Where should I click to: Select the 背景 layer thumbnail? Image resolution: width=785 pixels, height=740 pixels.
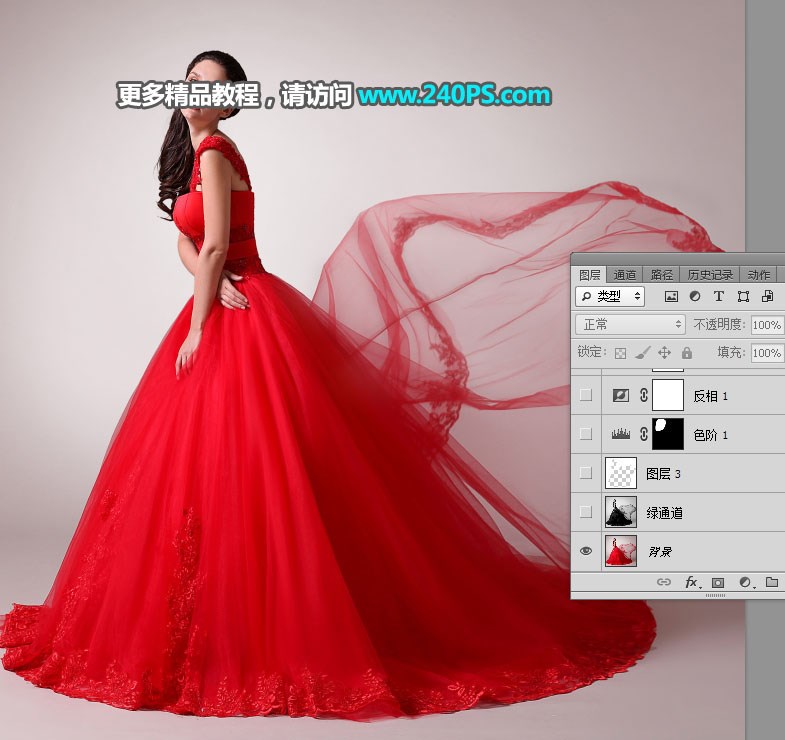pyautogui.click(x=621, y=551)
